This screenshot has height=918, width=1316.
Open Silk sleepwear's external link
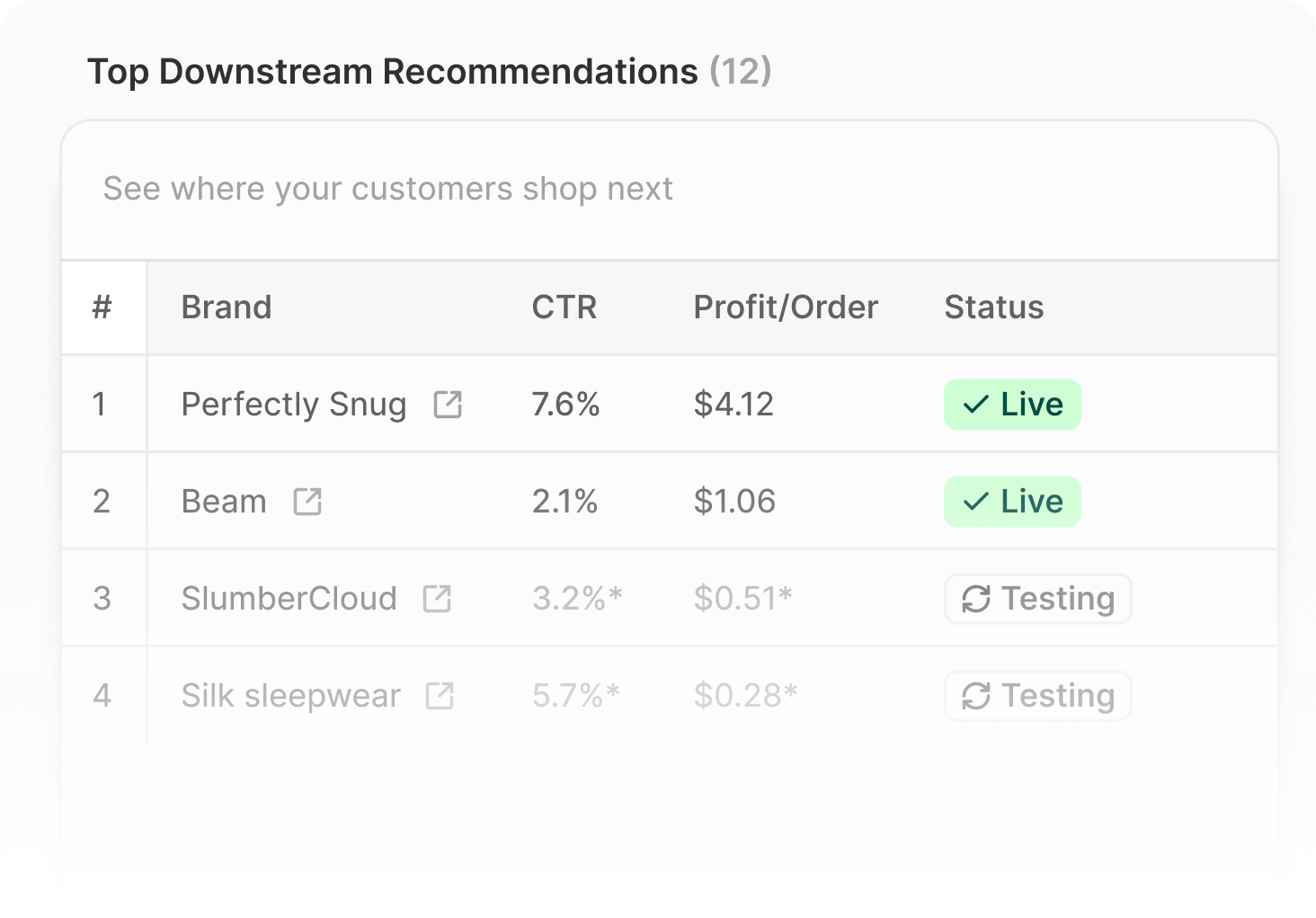point(438,695)
